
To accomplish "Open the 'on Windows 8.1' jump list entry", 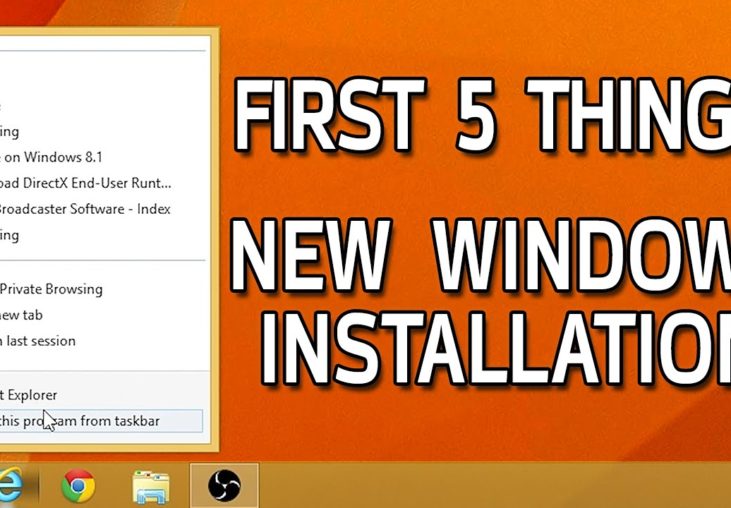I will coord(52,157).
